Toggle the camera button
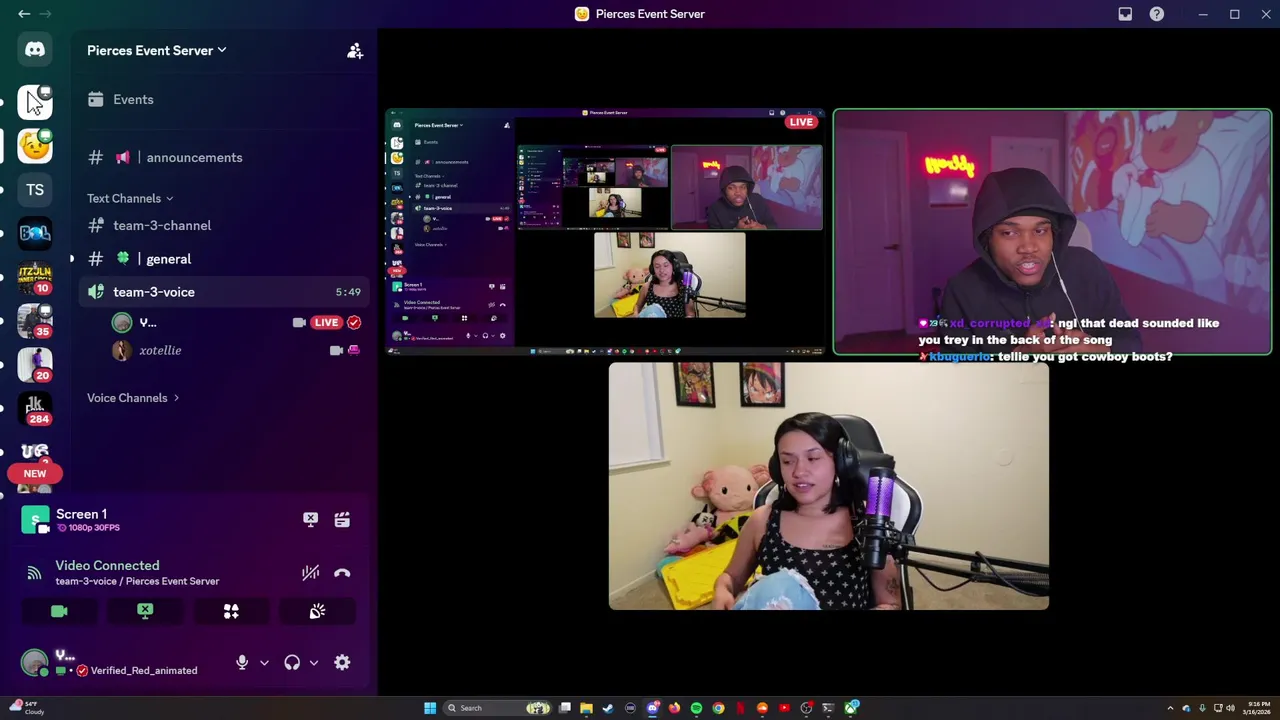1280x720 pixels. coord(59,611)
